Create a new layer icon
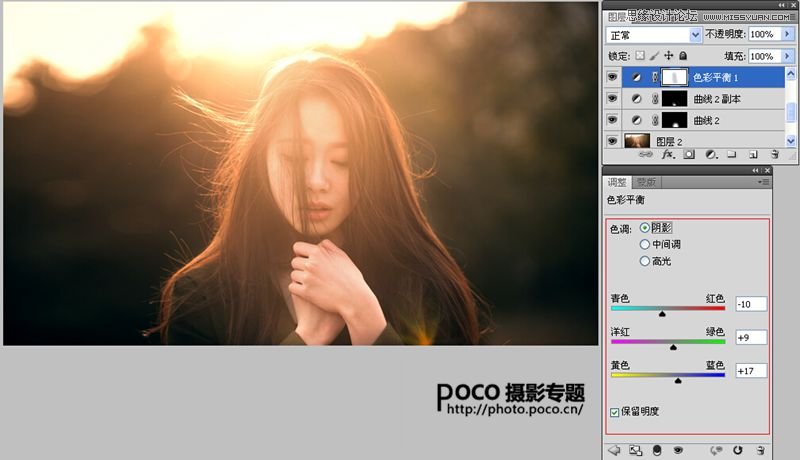Viewport: 800px width, 460px height. pos(753,154)
